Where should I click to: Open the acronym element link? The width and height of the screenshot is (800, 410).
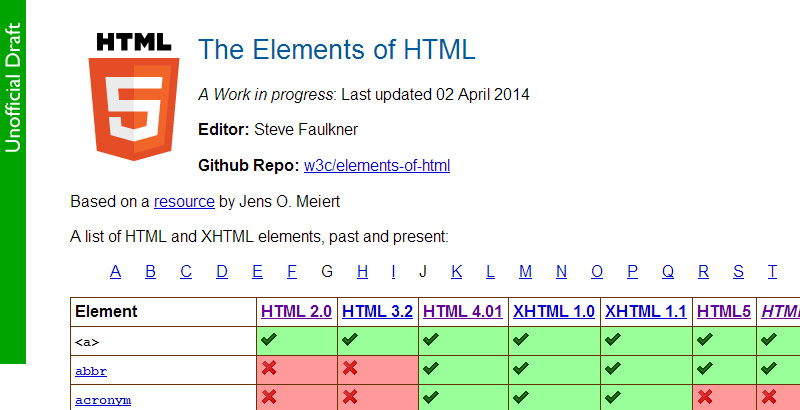103,400
